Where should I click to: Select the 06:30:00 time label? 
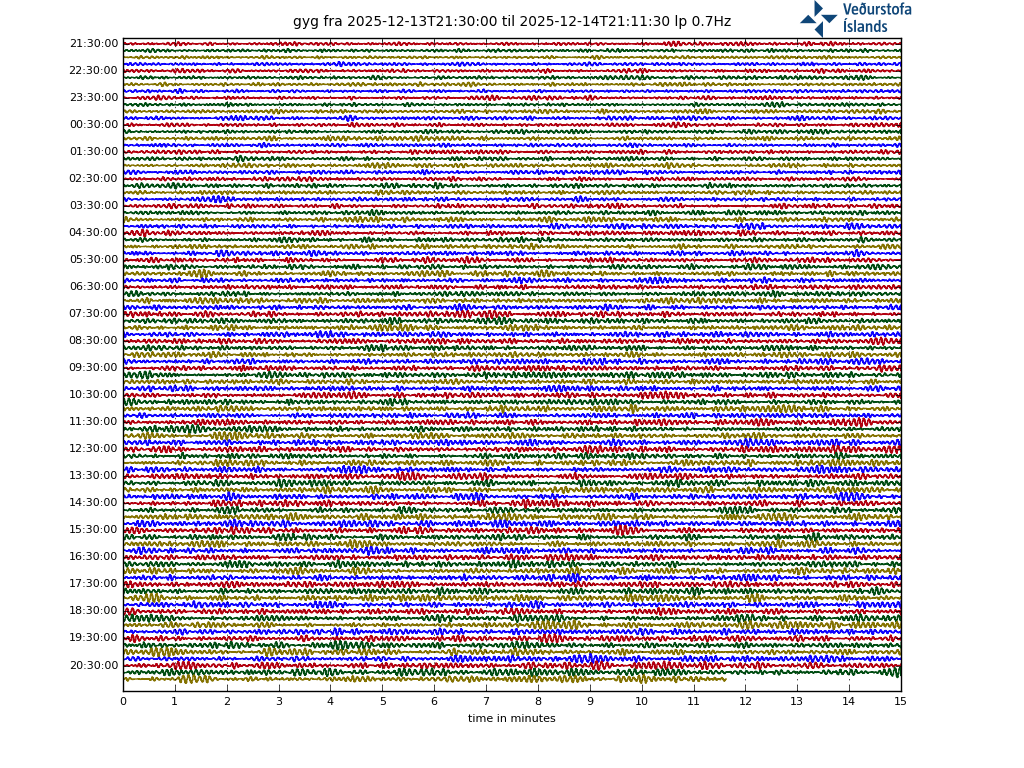[x=94, y=287]
